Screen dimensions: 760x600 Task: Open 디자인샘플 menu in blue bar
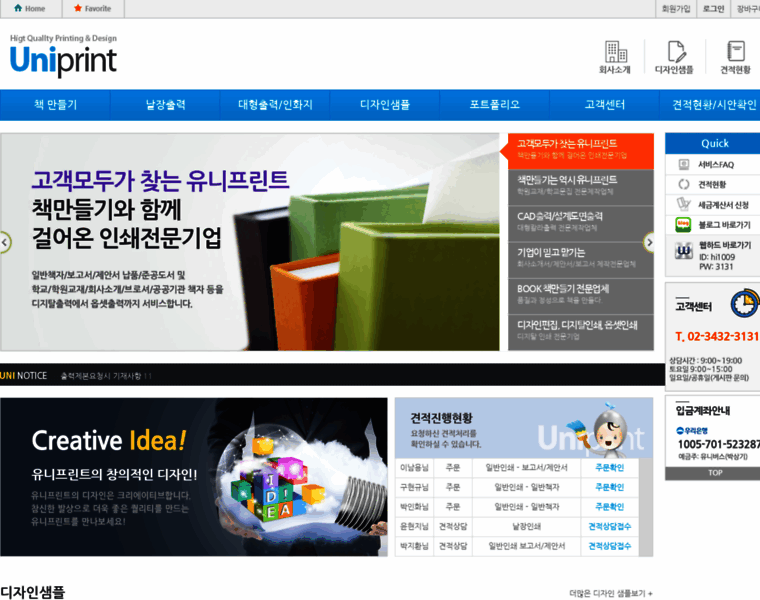pyautogui.click(x=385, y=105)
